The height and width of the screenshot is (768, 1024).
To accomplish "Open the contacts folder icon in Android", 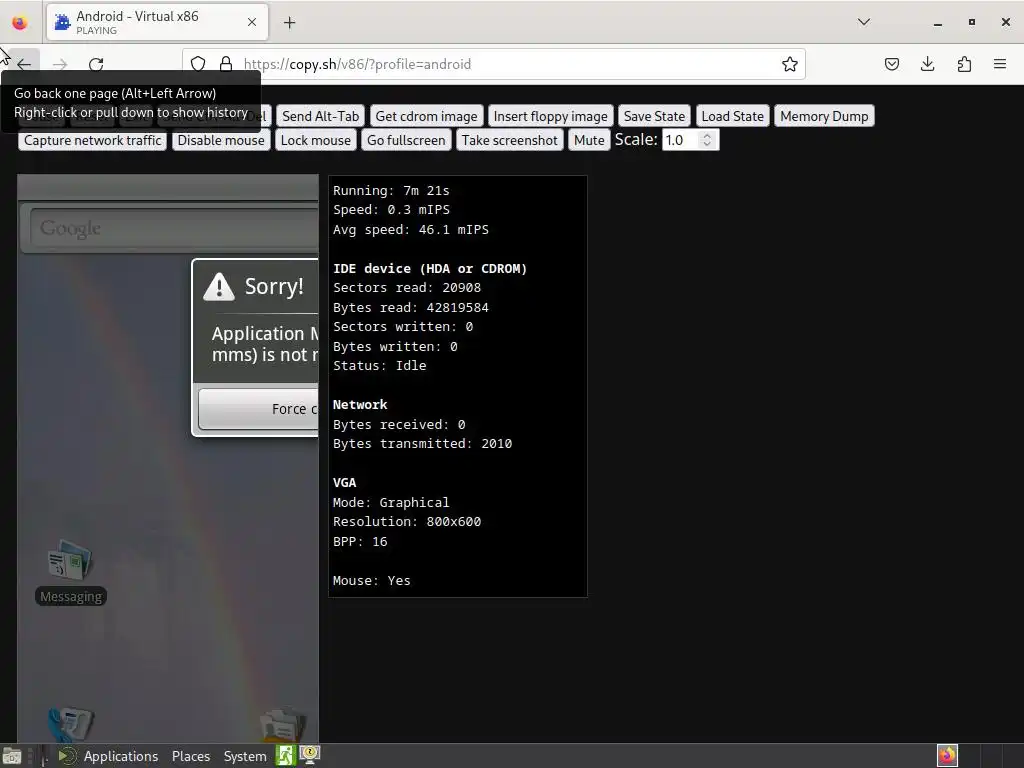I will coord(283,725).
